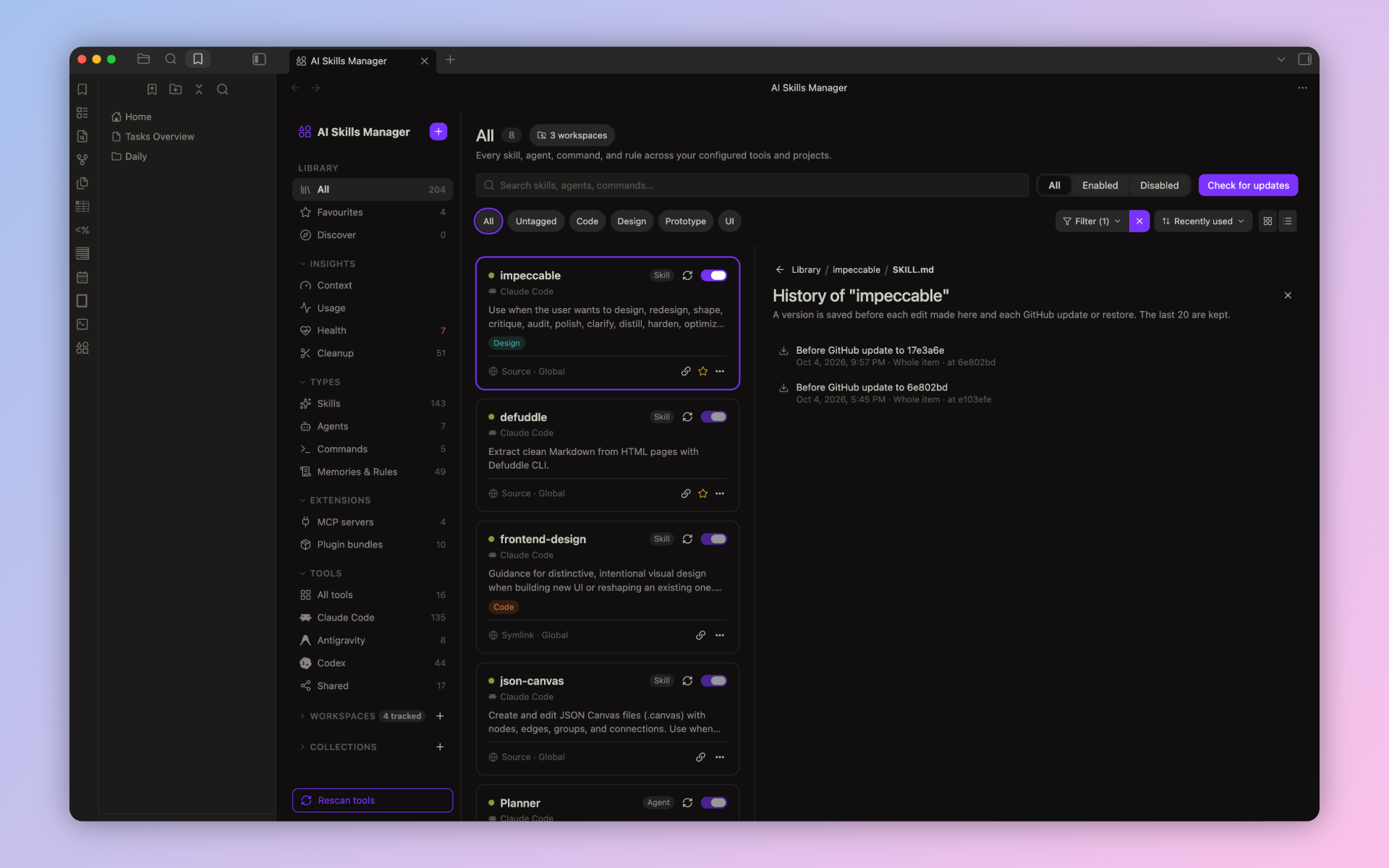Screen dimensions: 1389x868
Task: Click the sync icon on the defuddle card
Action: click(x=687, y=417)
